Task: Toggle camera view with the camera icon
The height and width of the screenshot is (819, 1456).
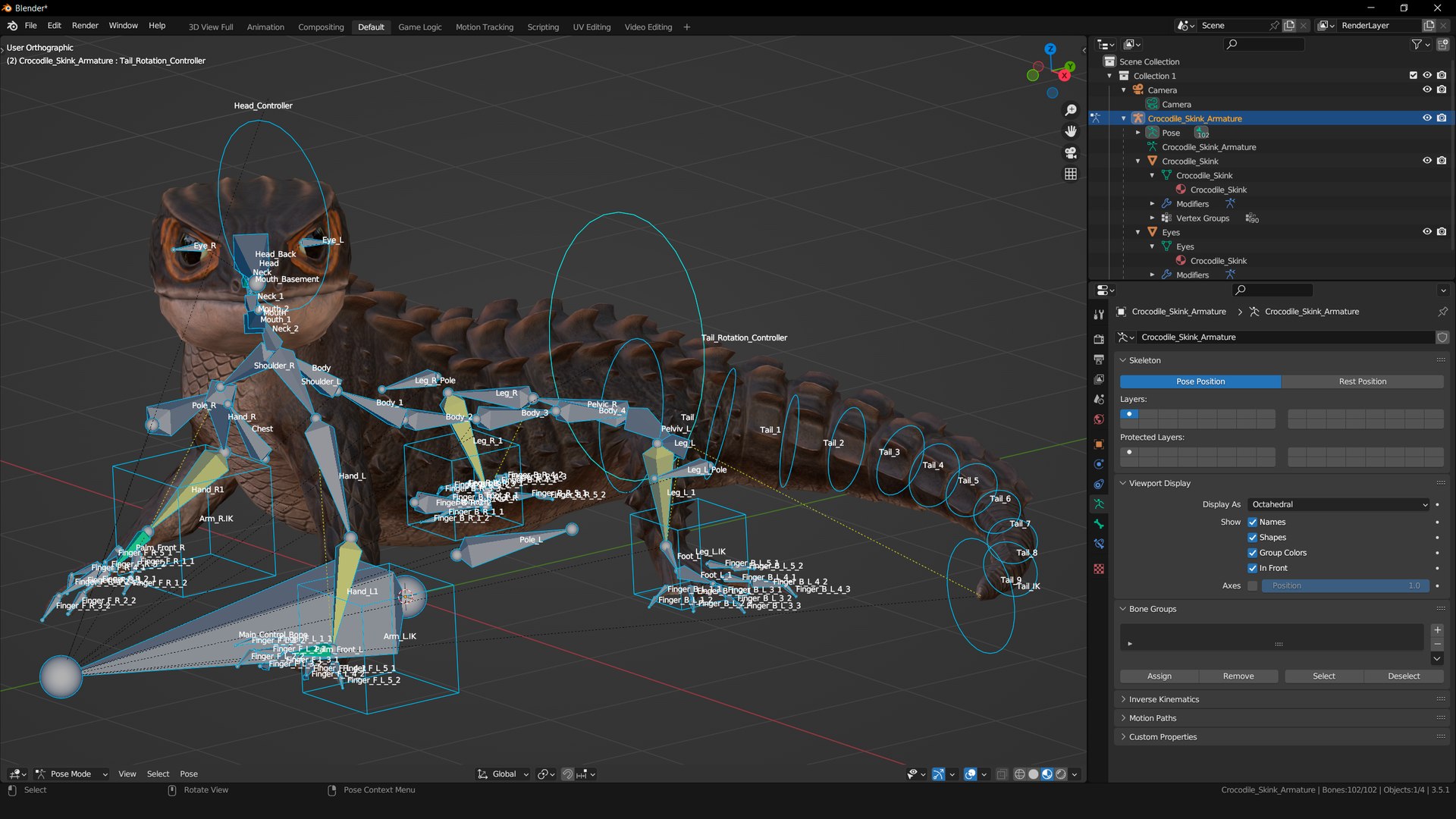Action: pos(1070,152)
